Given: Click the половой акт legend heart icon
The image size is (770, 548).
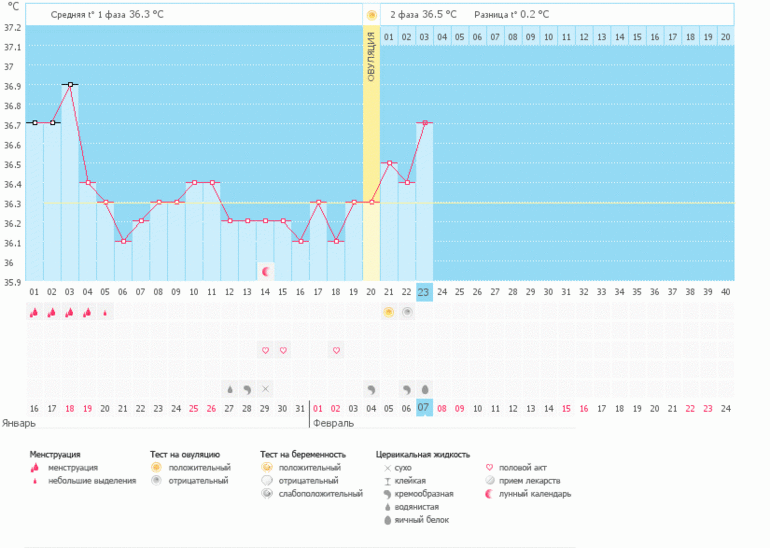Looking at the screenshot, I should click(489, 467).
